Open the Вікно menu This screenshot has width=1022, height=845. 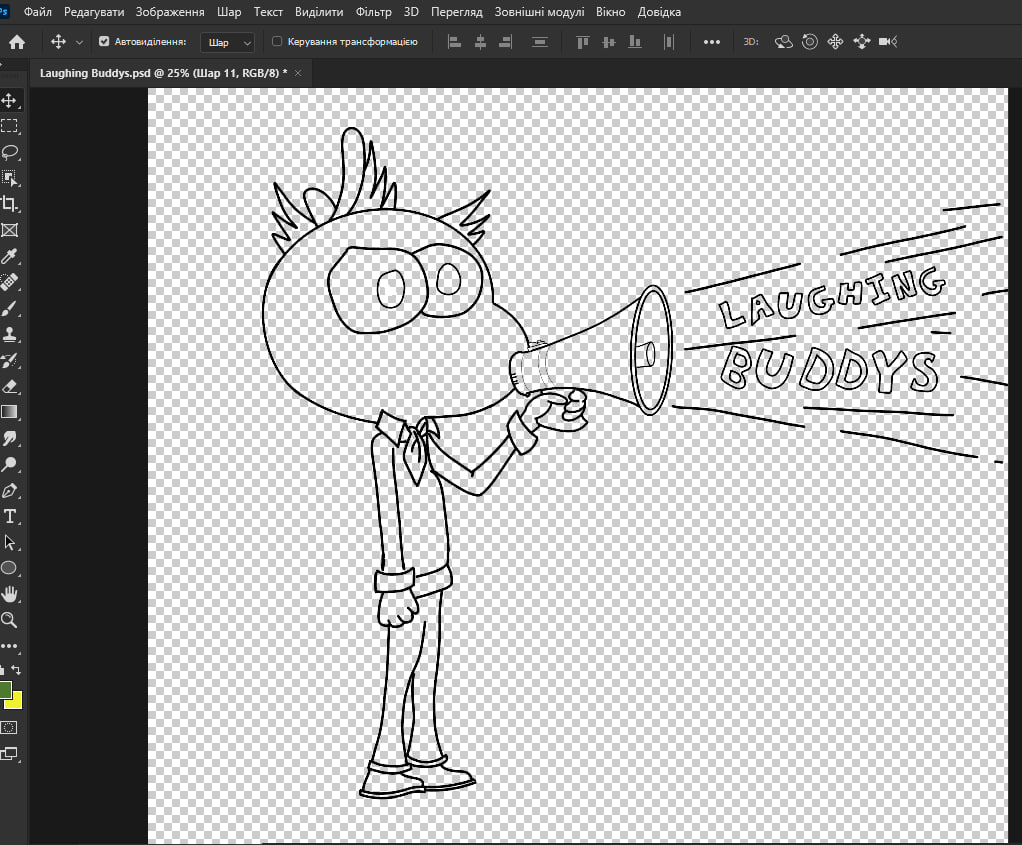coord(611,12)
